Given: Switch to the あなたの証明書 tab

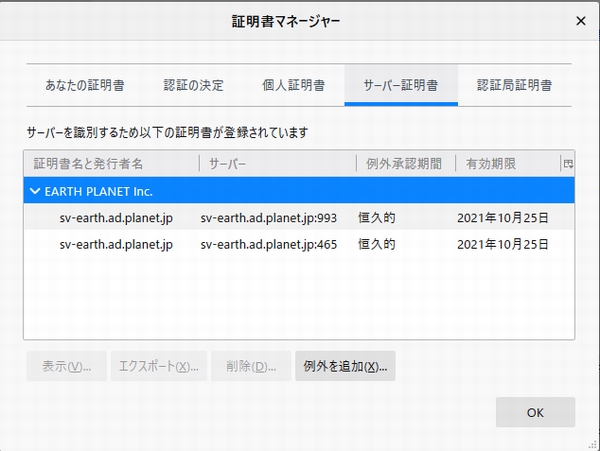Looking at the screenshot, I should [x=85, y=85].
